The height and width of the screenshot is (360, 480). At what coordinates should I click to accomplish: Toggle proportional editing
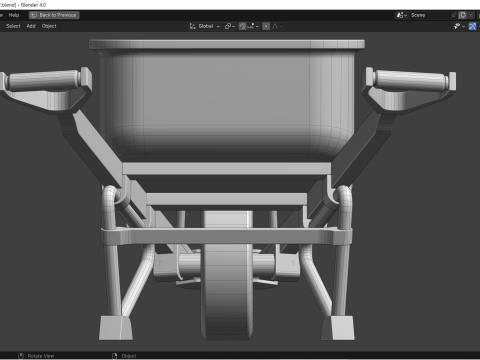tap(266, 26)
